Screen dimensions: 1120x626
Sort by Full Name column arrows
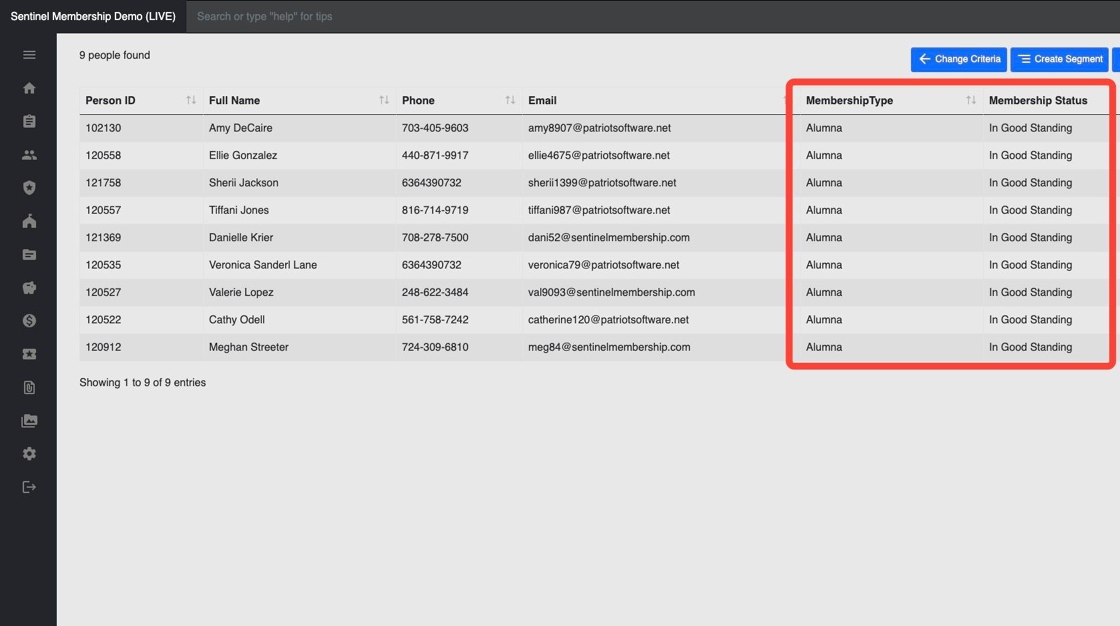(384, 100)
